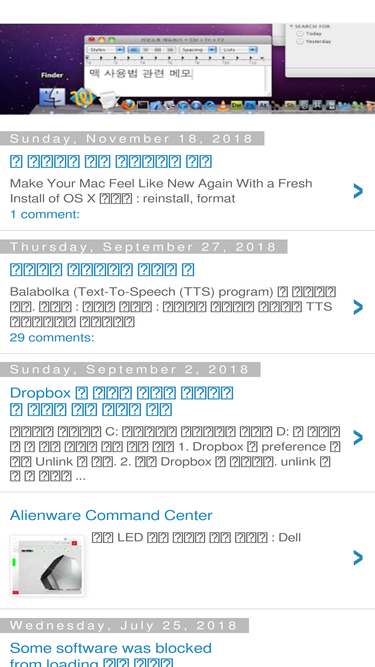This screenshot has height=667, width=375.
Task: Open the Alienware Command Center post title
Action: tap(111, 516)
